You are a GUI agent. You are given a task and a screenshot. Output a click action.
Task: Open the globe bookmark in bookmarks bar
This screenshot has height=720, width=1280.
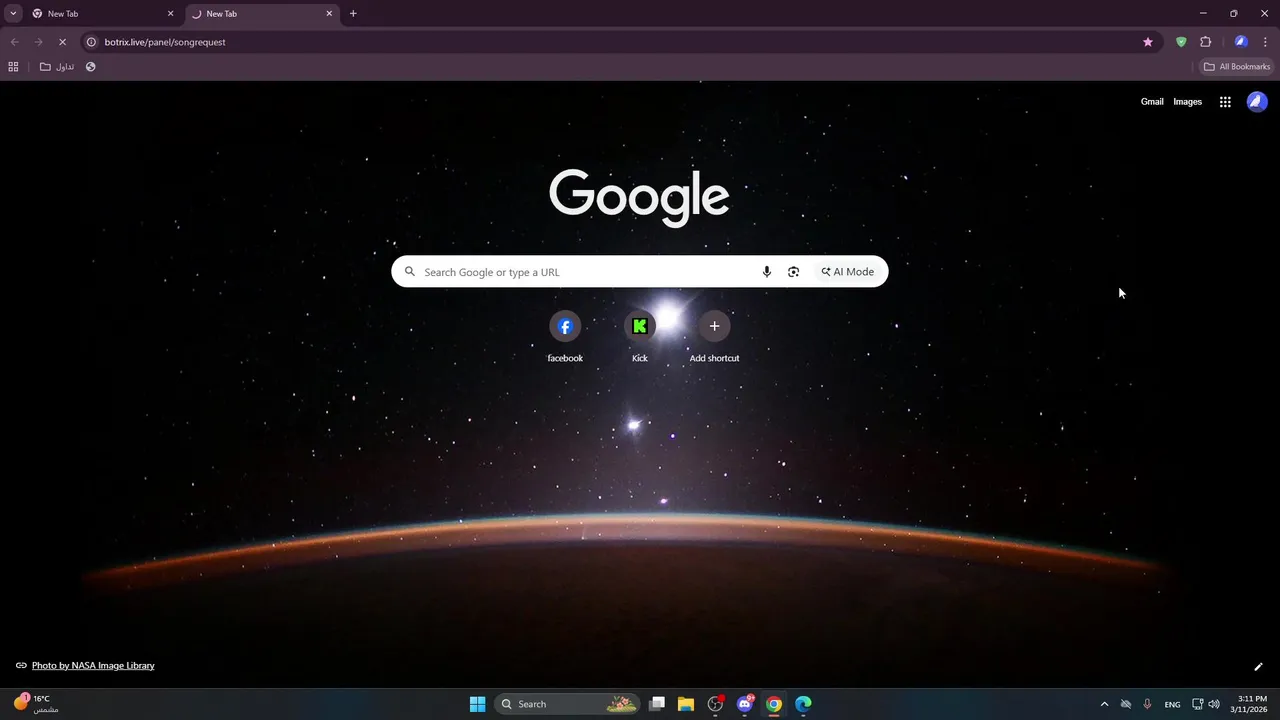point(91,67)
